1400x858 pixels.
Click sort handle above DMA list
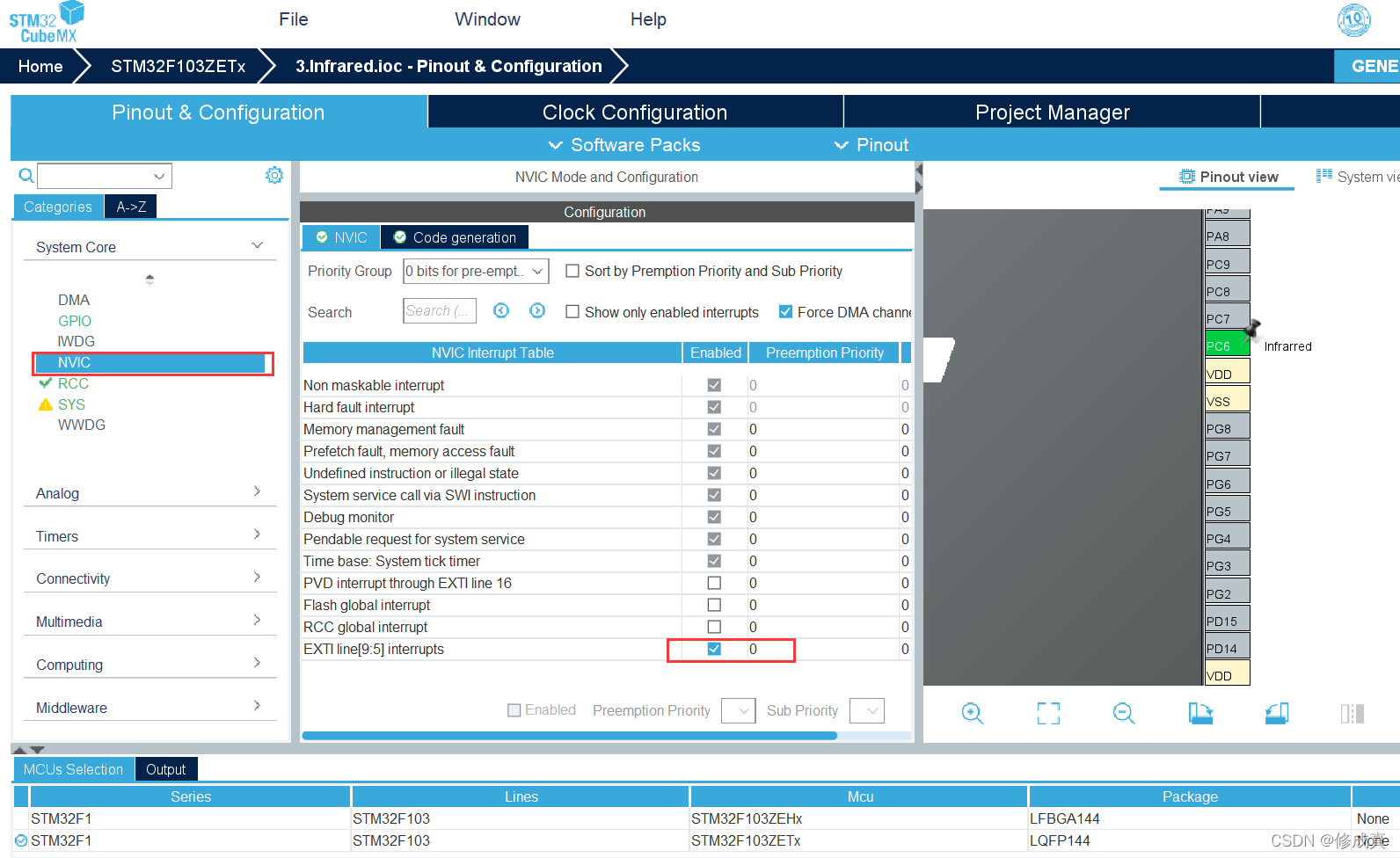point(149,280)
